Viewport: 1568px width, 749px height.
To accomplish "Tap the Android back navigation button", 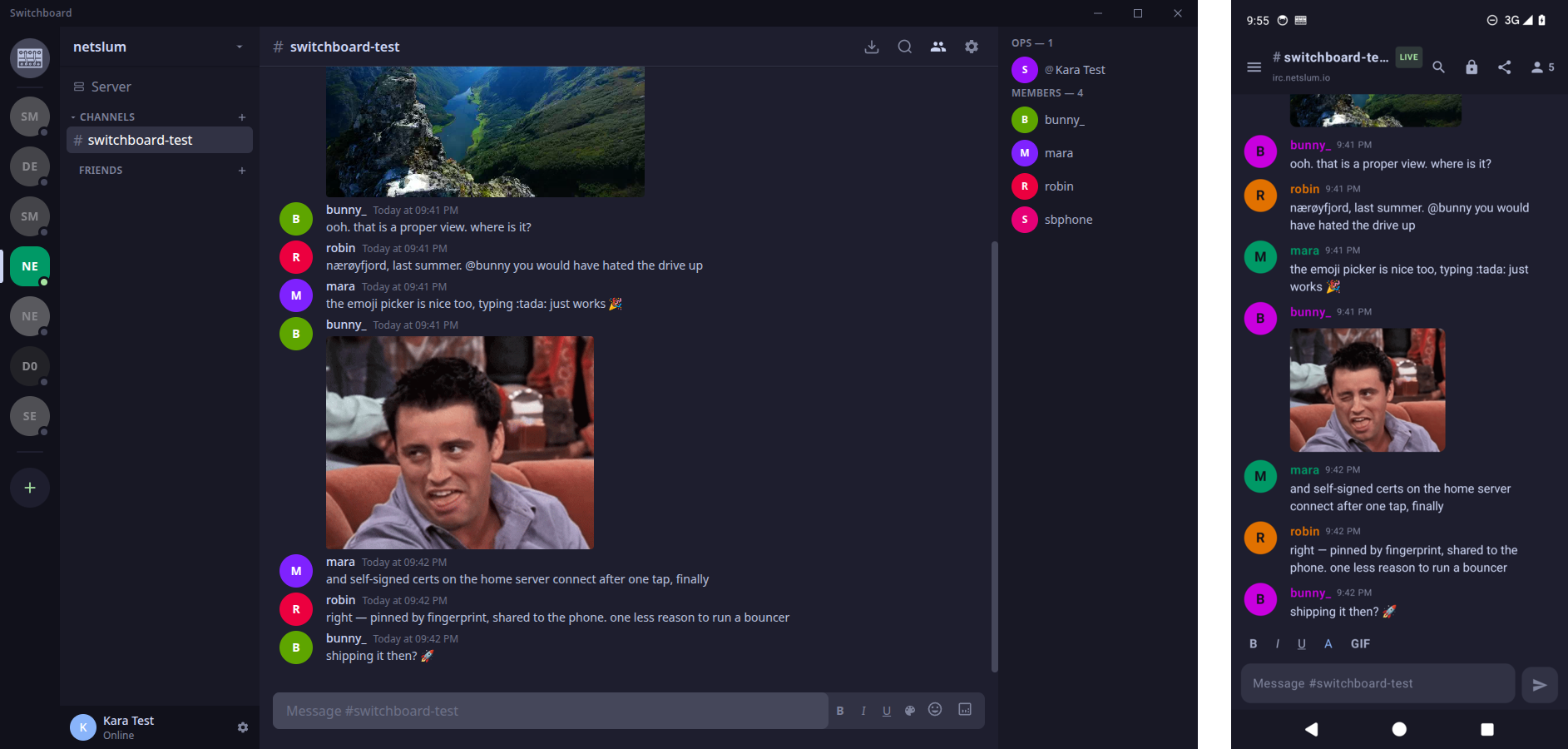I will (1312, 729).
